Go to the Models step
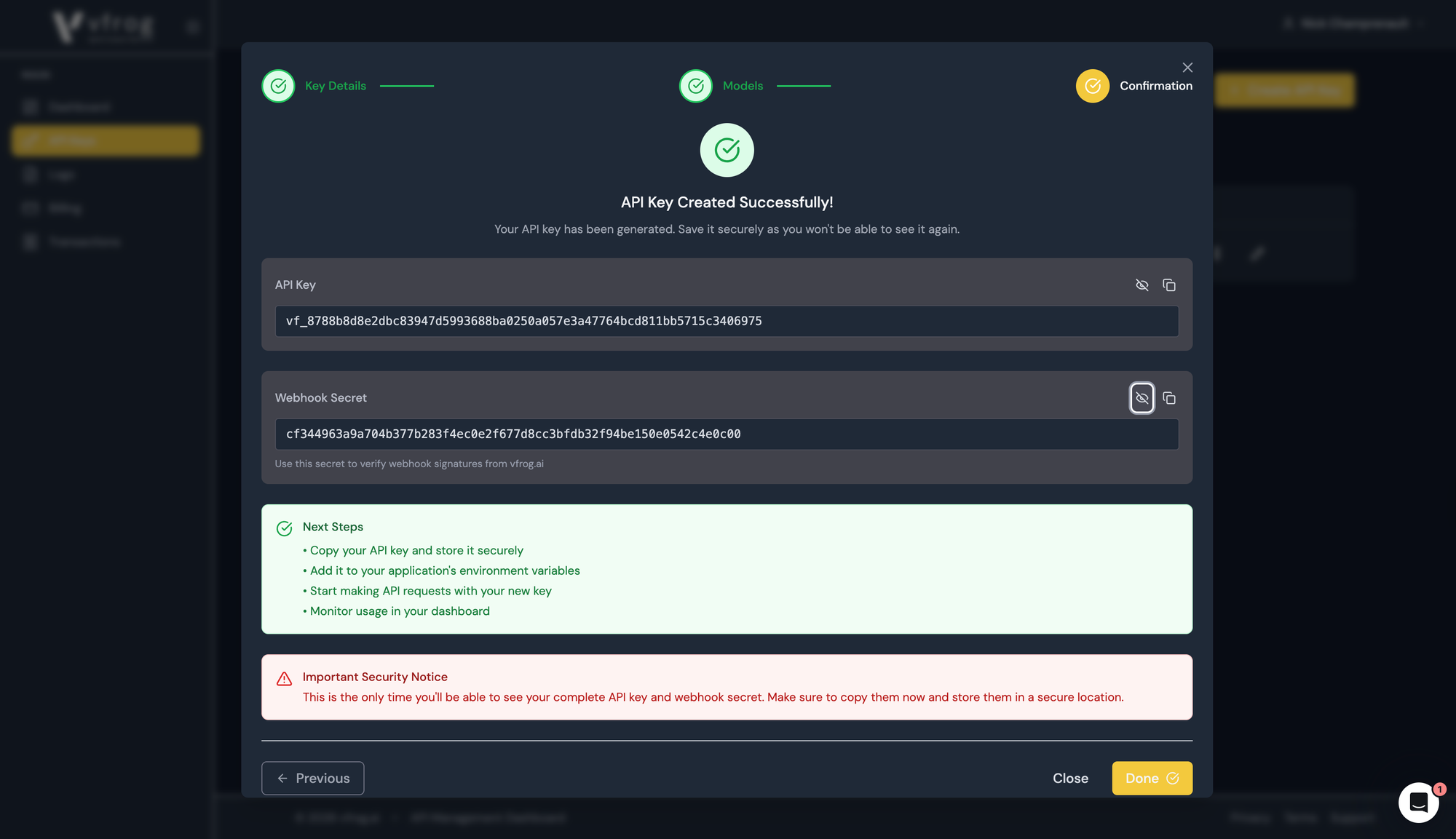 click(x=743, y=86)
